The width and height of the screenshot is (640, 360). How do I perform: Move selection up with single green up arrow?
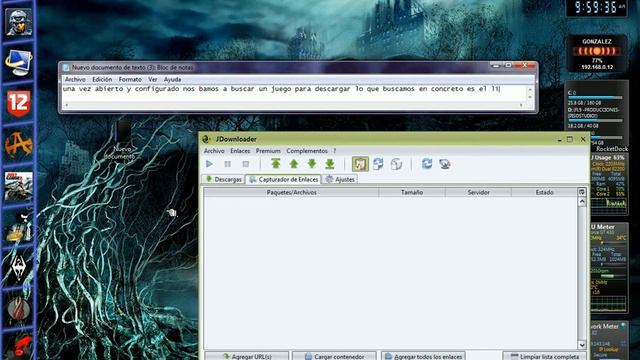click(x=294, y=164)
